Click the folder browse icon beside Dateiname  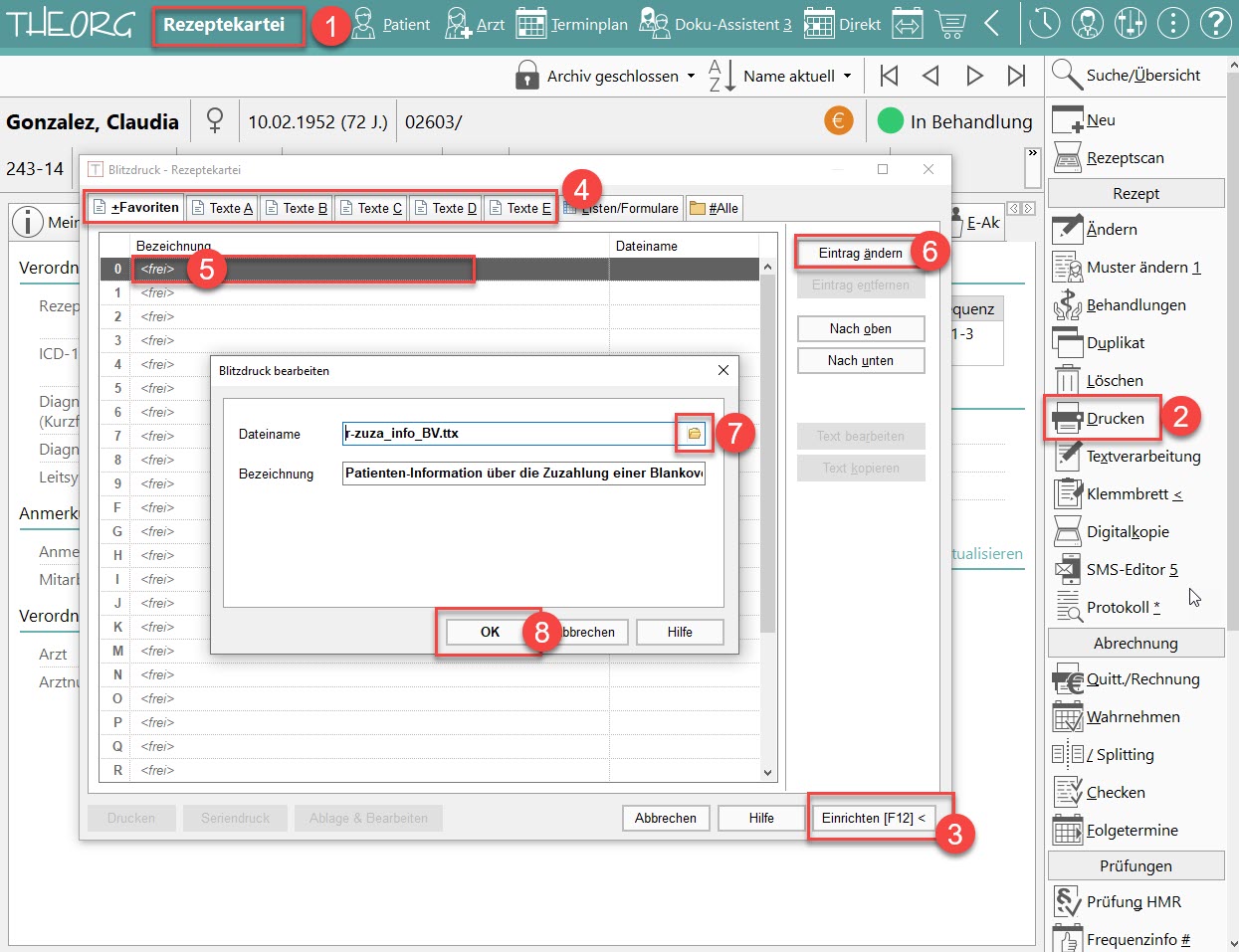click(x=694, y=434)
